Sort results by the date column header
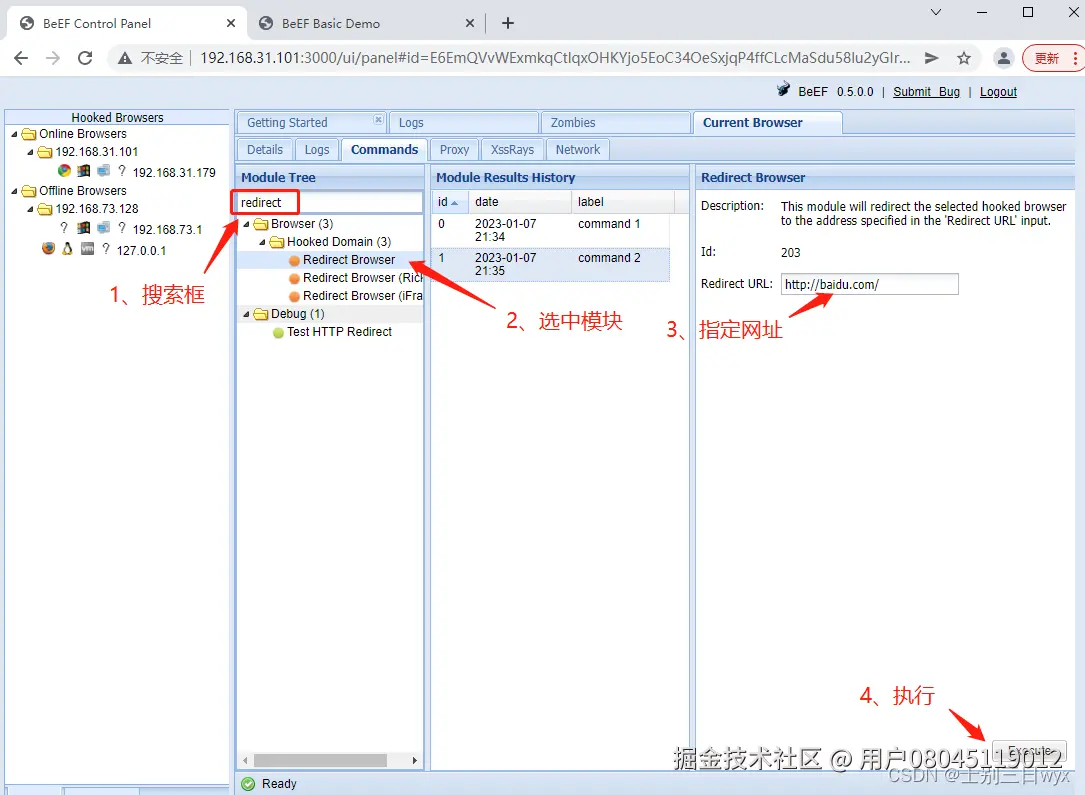 [520, 202]
